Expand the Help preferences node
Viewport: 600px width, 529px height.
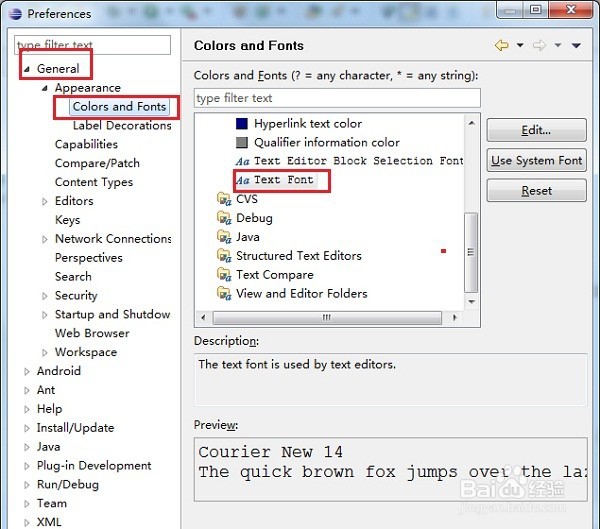click(27, 409)
